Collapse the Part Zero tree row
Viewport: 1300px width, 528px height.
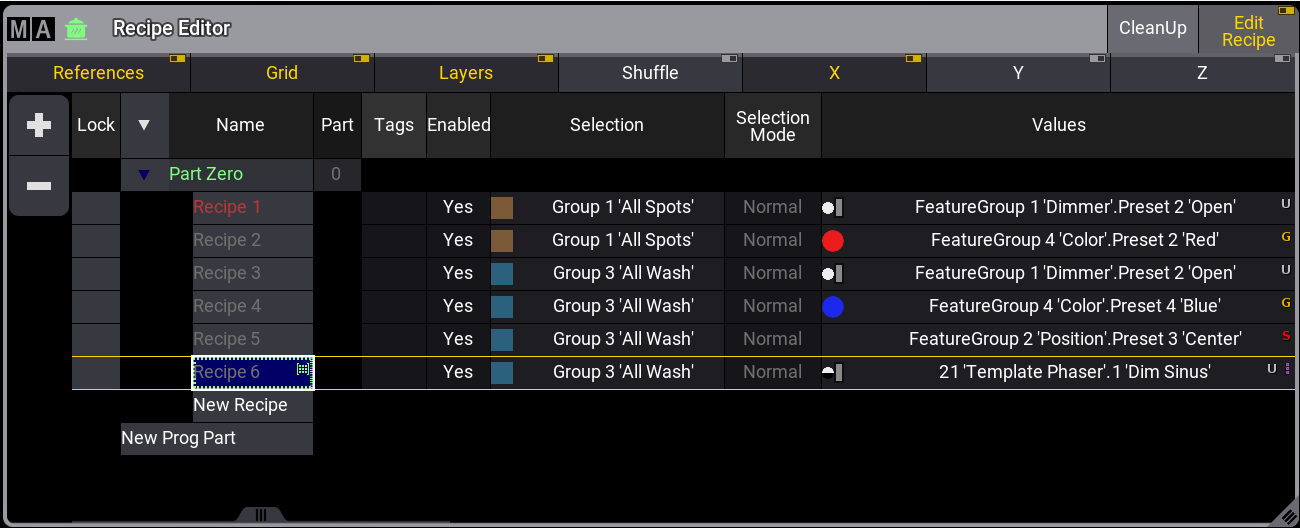pos(145,175)
